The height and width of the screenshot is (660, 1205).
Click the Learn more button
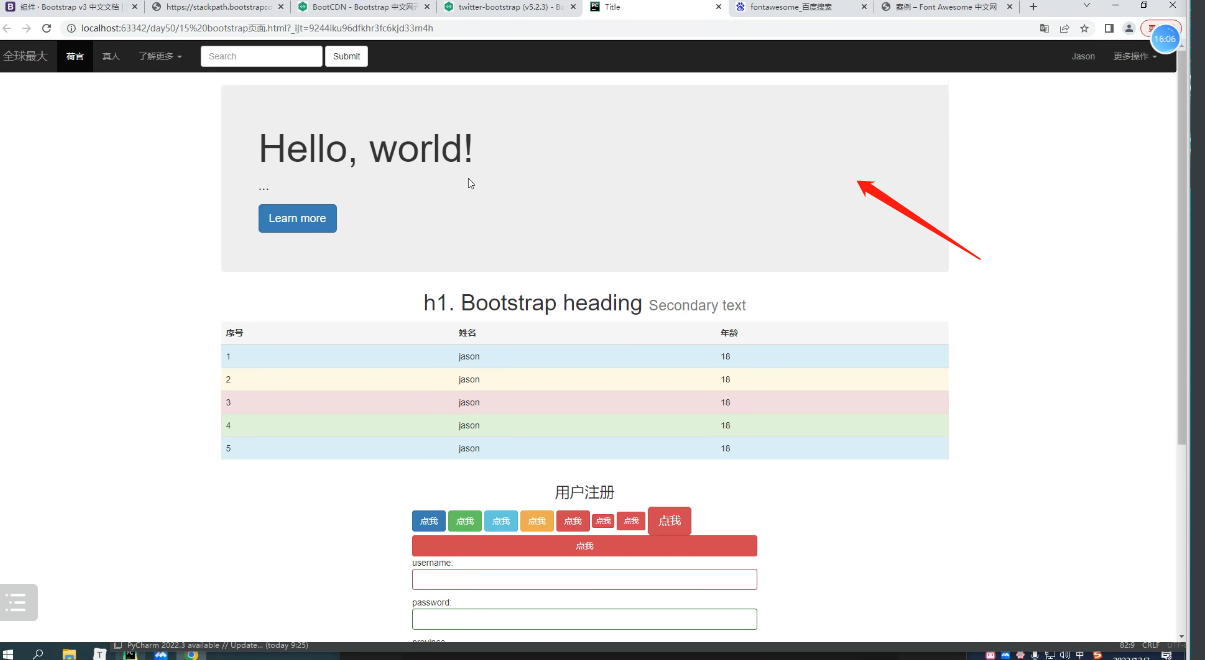[297, 218]
